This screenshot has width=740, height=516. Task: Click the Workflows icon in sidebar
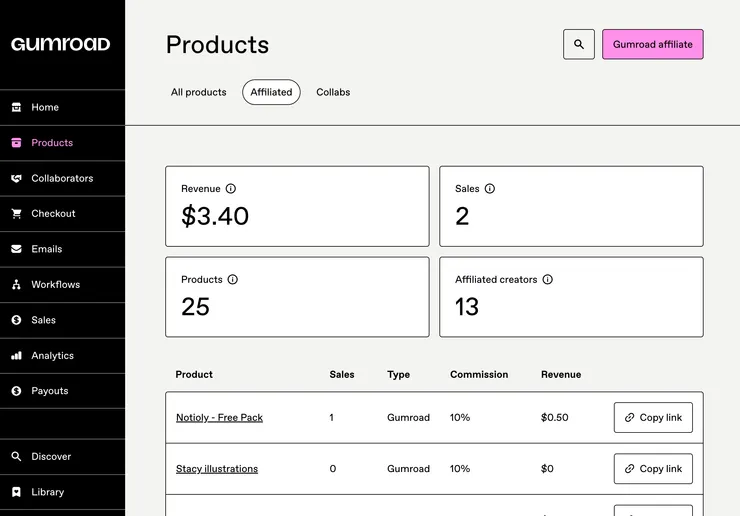coord(16,285)
